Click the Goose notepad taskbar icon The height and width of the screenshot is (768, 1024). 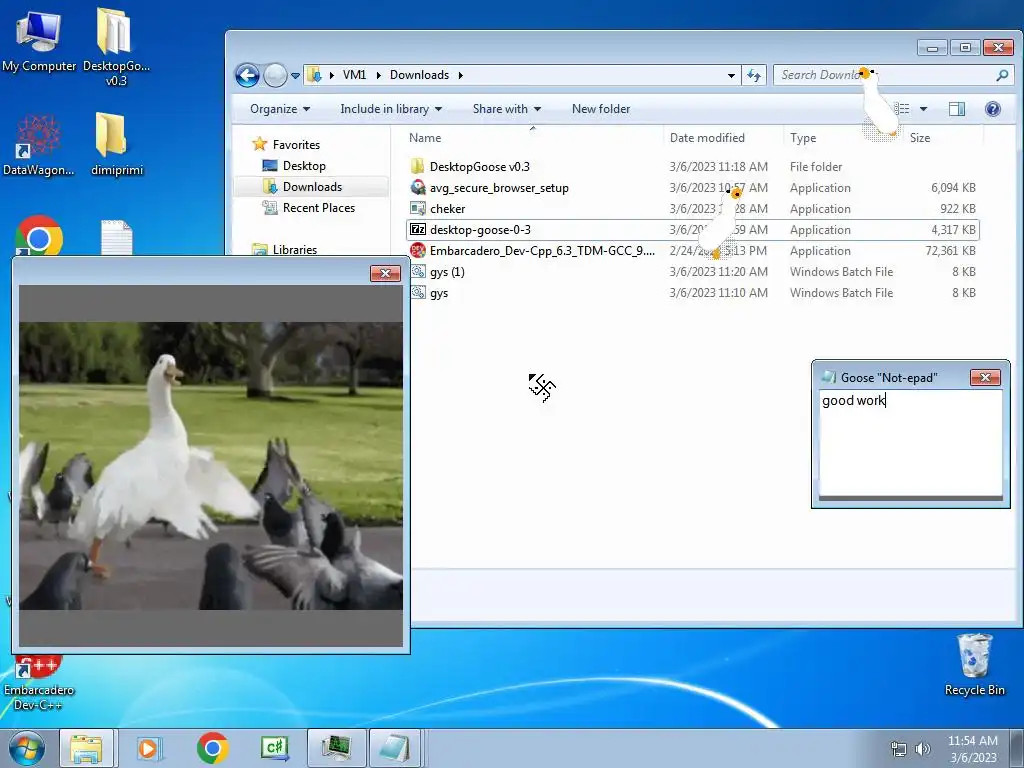(395, 748)
